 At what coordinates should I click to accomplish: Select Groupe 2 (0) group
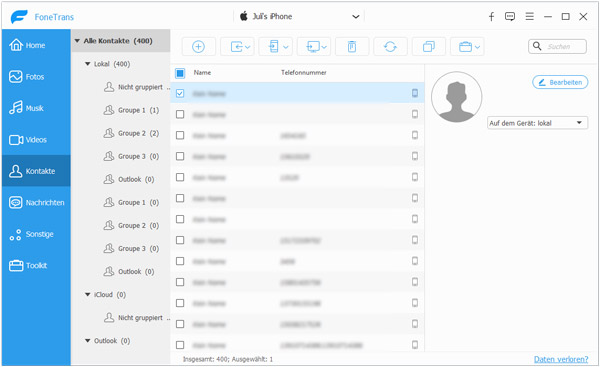pyautogui.click(x=131, y=225)
